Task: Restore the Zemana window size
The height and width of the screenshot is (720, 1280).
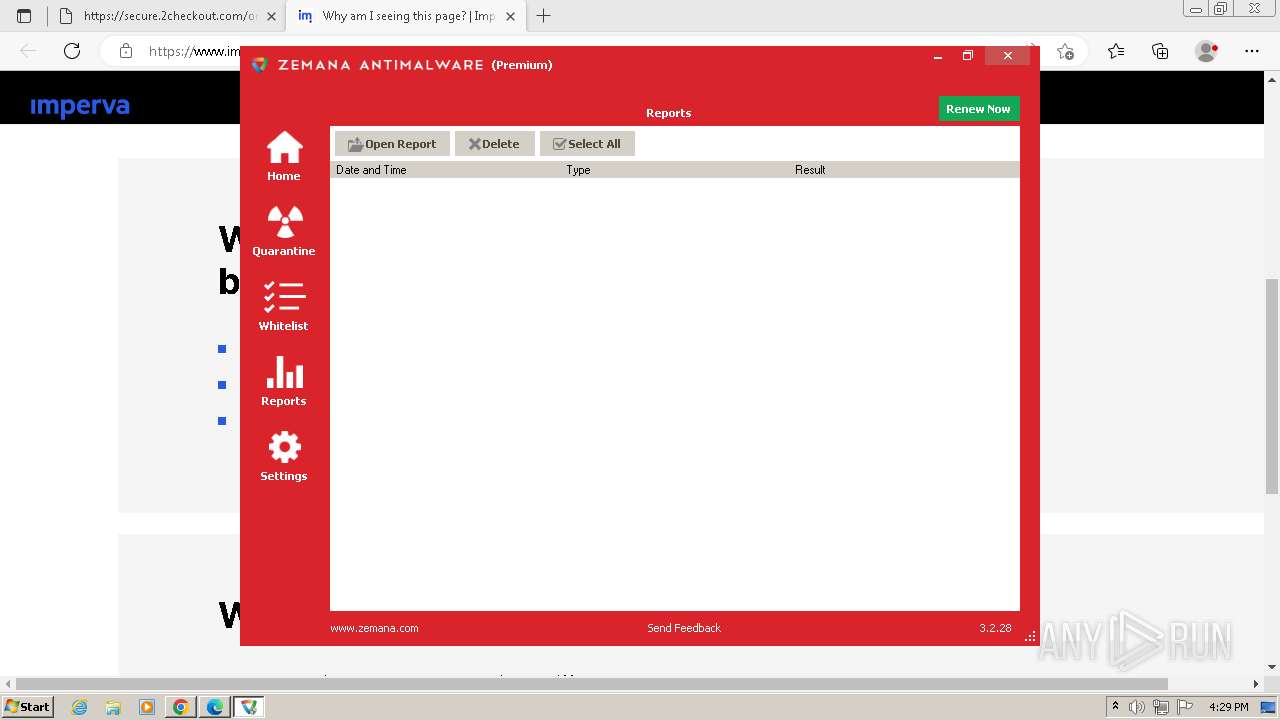Action: pos(968,56)
